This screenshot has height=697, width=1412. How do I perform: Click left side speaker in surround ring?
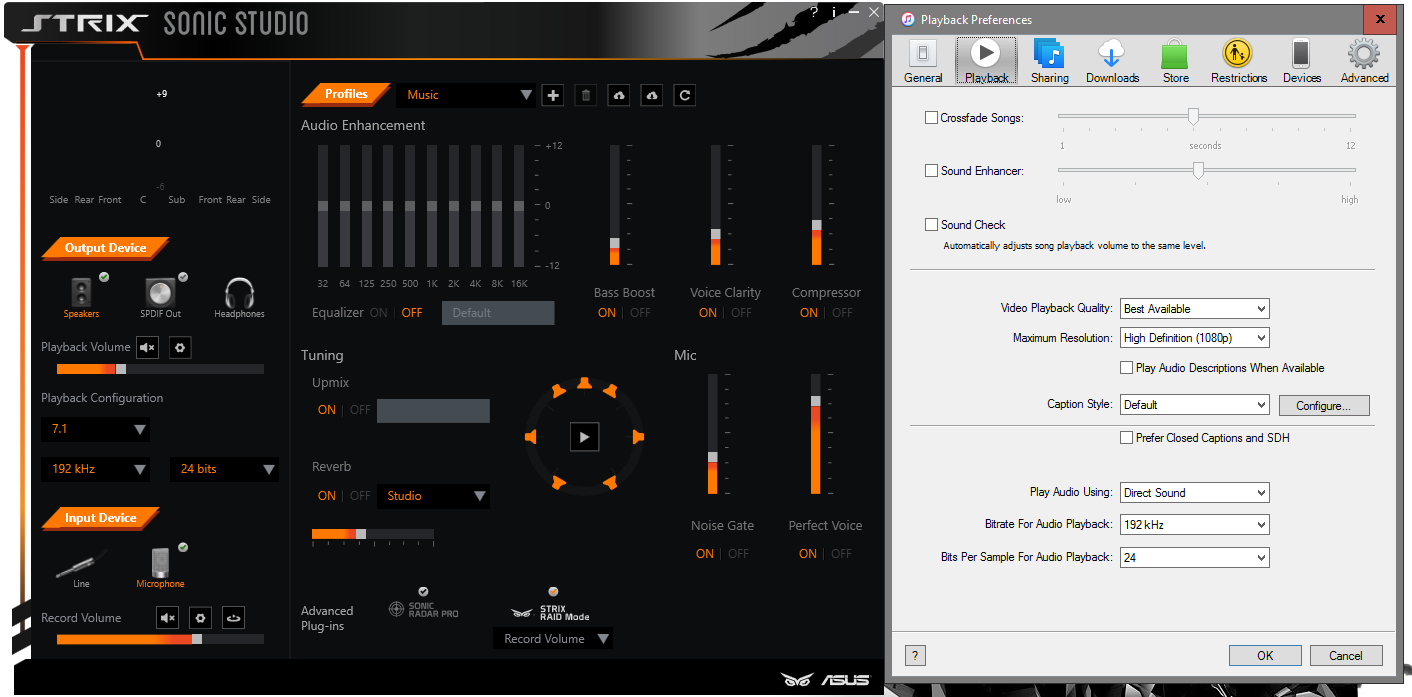pos(531,437)
